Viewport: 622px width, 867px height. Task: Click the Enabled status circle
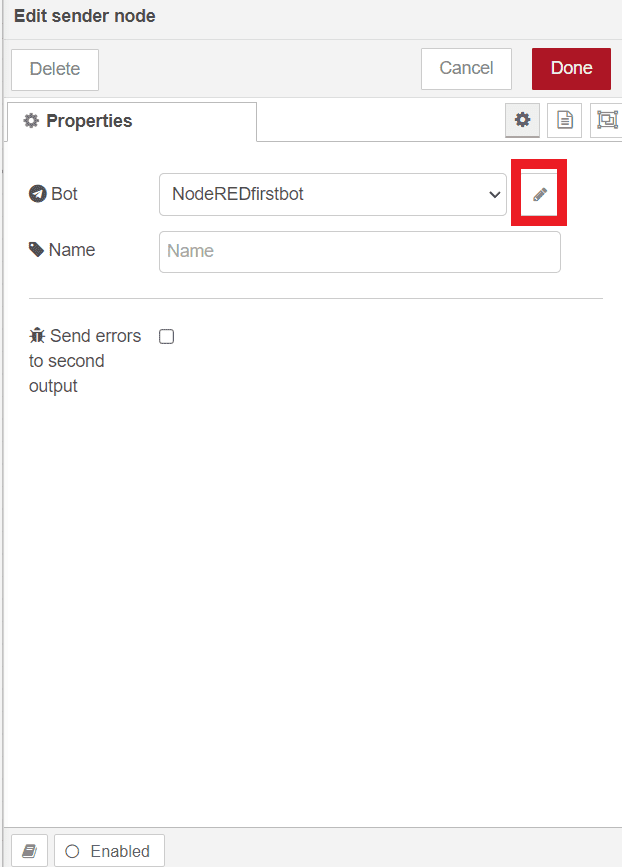click(72, 849)
